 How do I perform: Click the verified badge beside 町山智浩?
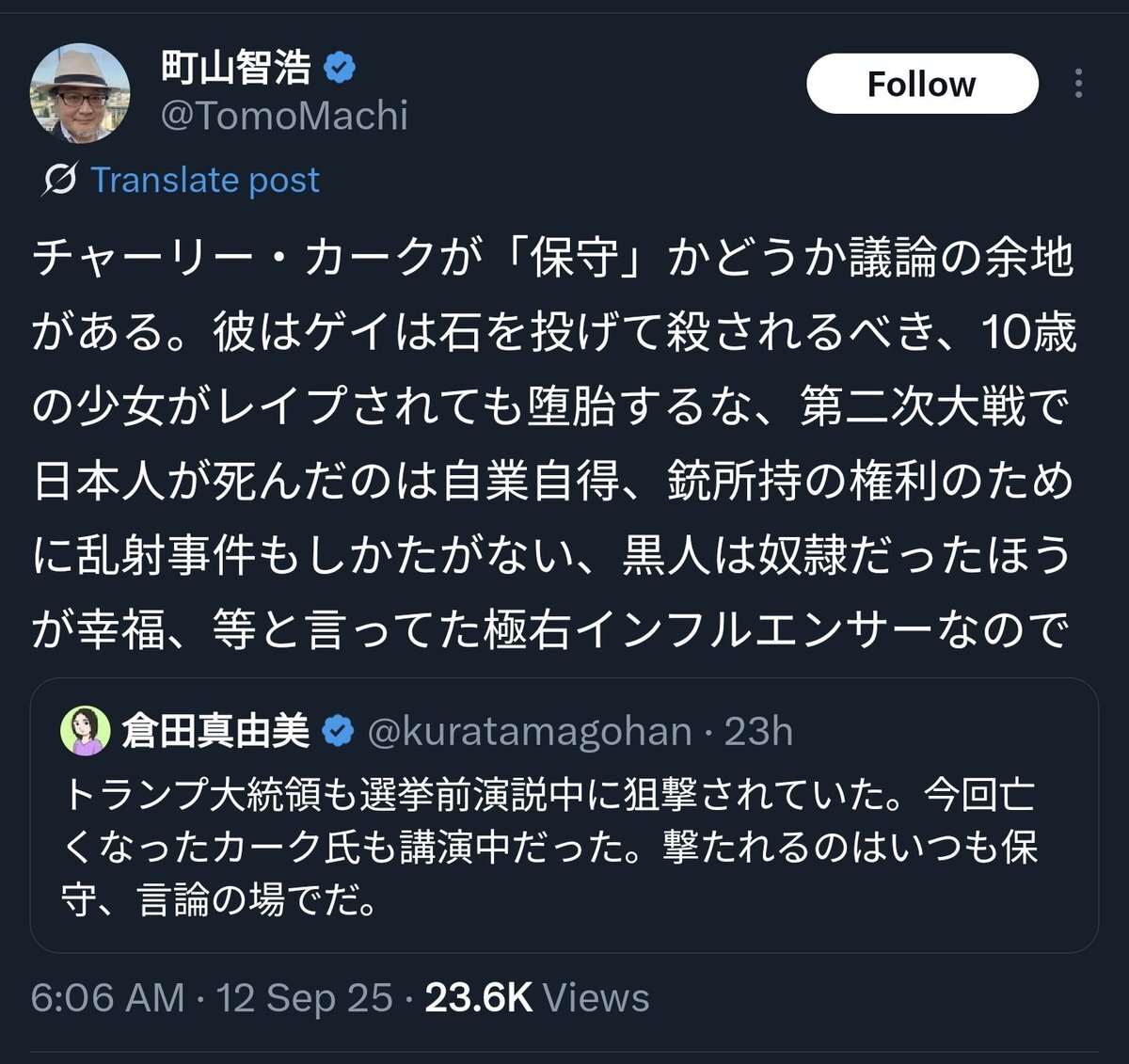click(340, 68)
